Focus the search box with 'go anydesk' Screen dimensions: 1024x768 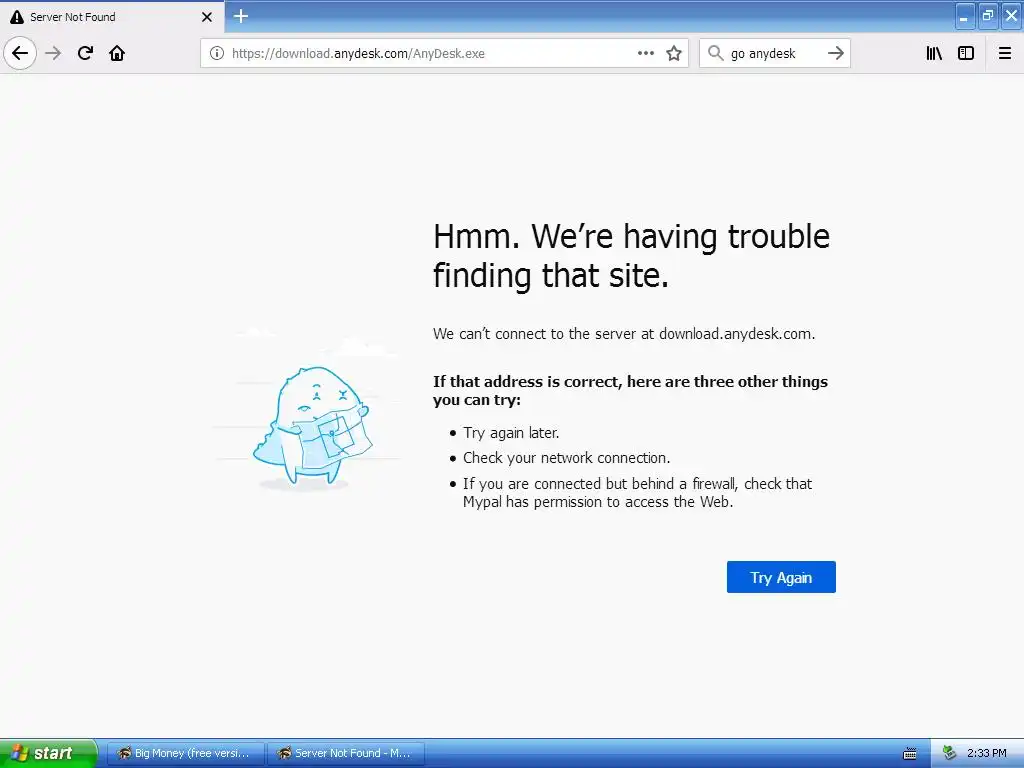pos(774,53)
